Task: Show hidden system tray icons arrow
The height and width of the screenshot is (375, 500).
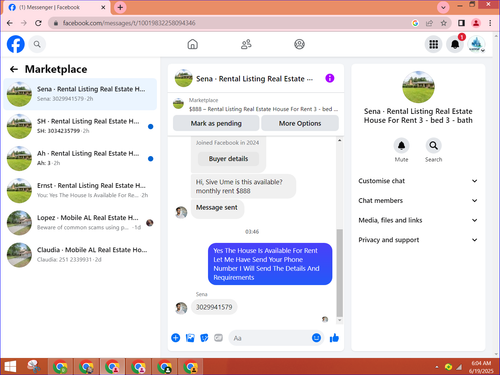Action: point(437,367)
